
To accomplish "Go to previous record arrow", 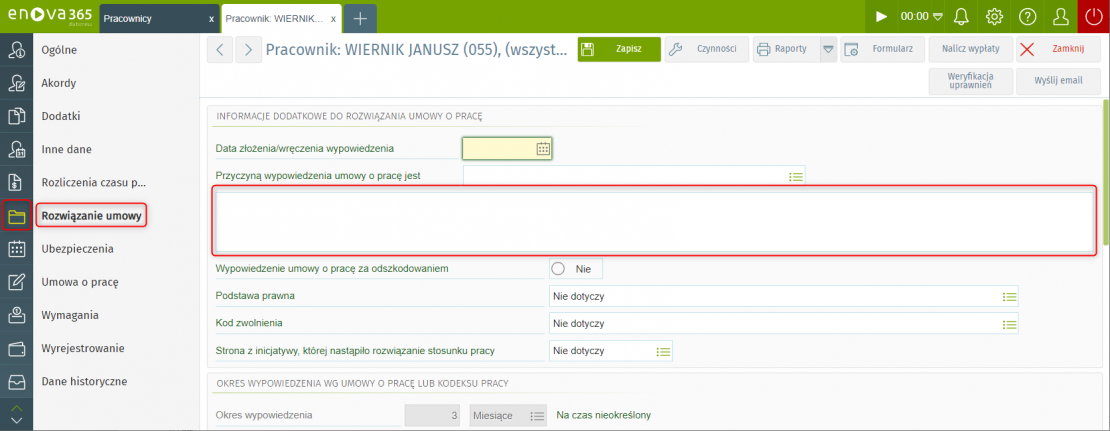I will click(220, 50).
